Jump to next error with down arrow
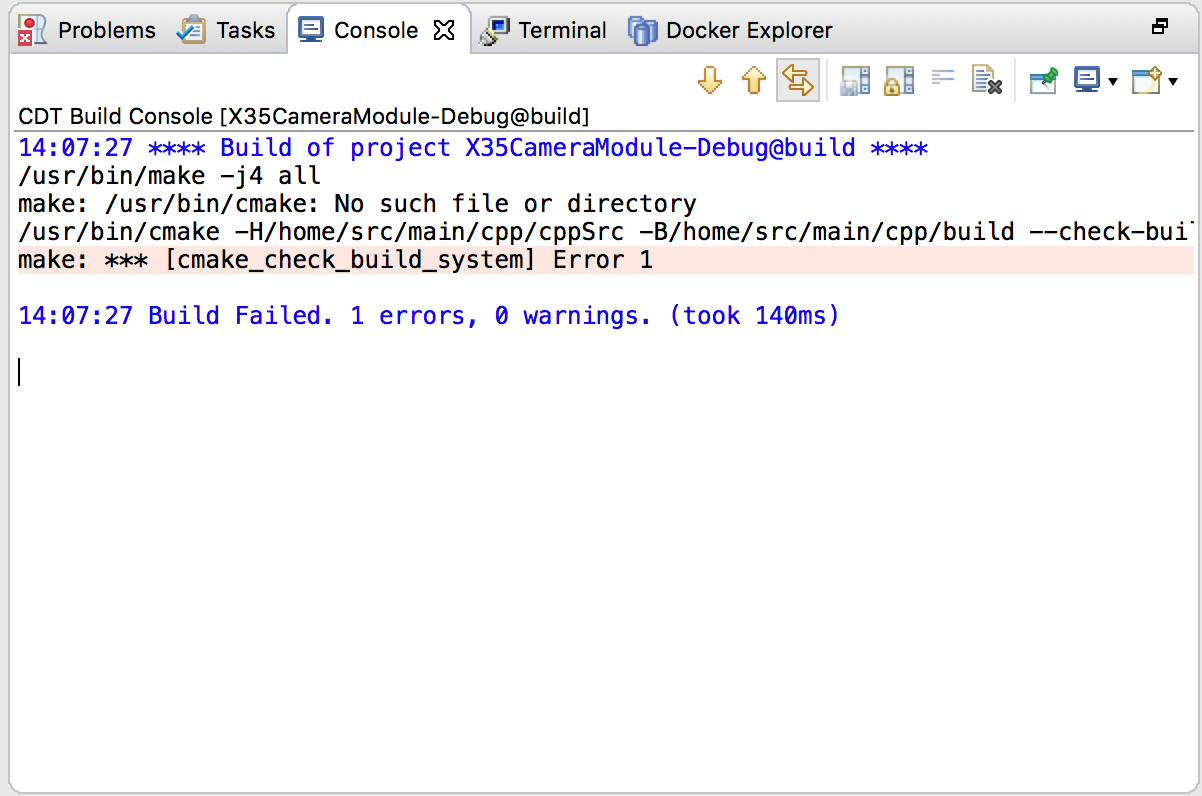Image resolution: width=1202 pixels, height=796 pixels. pos(710,81)
